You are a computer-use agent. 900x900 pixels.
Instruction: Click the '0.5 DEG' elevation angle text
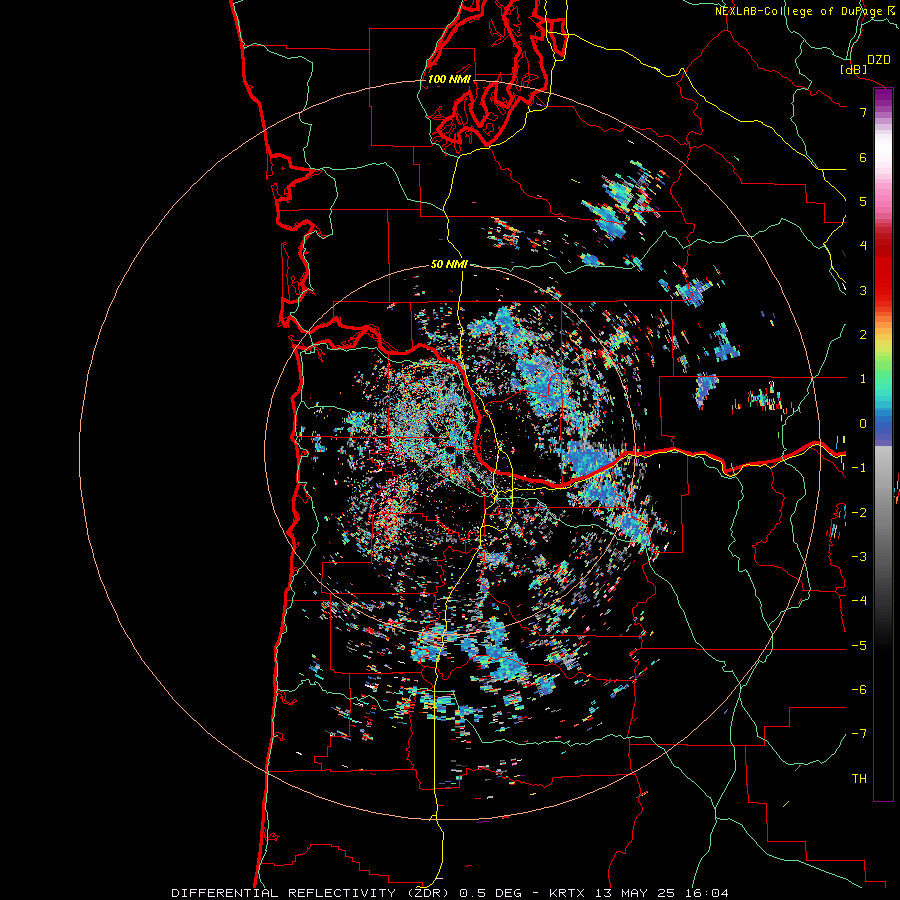[x=492, y=893]
